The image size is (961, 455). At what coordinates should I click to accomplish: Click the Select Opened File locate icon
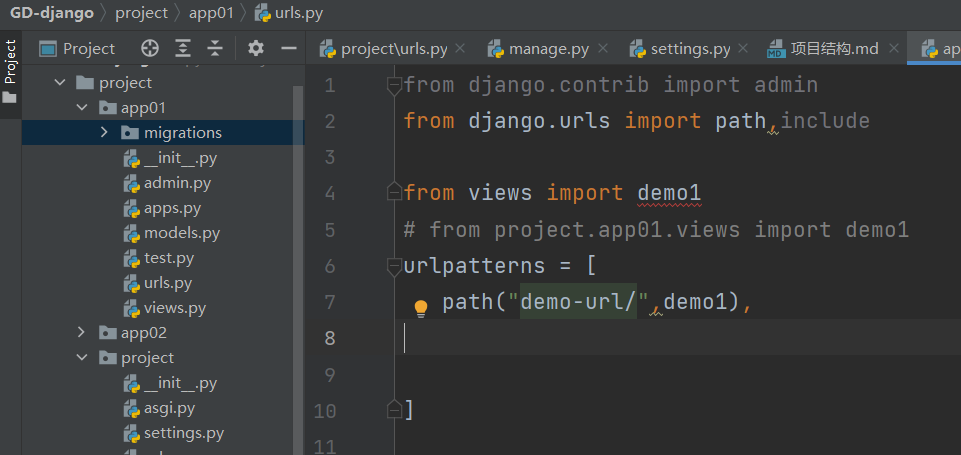pyautogui.click(x=150, y=48)
